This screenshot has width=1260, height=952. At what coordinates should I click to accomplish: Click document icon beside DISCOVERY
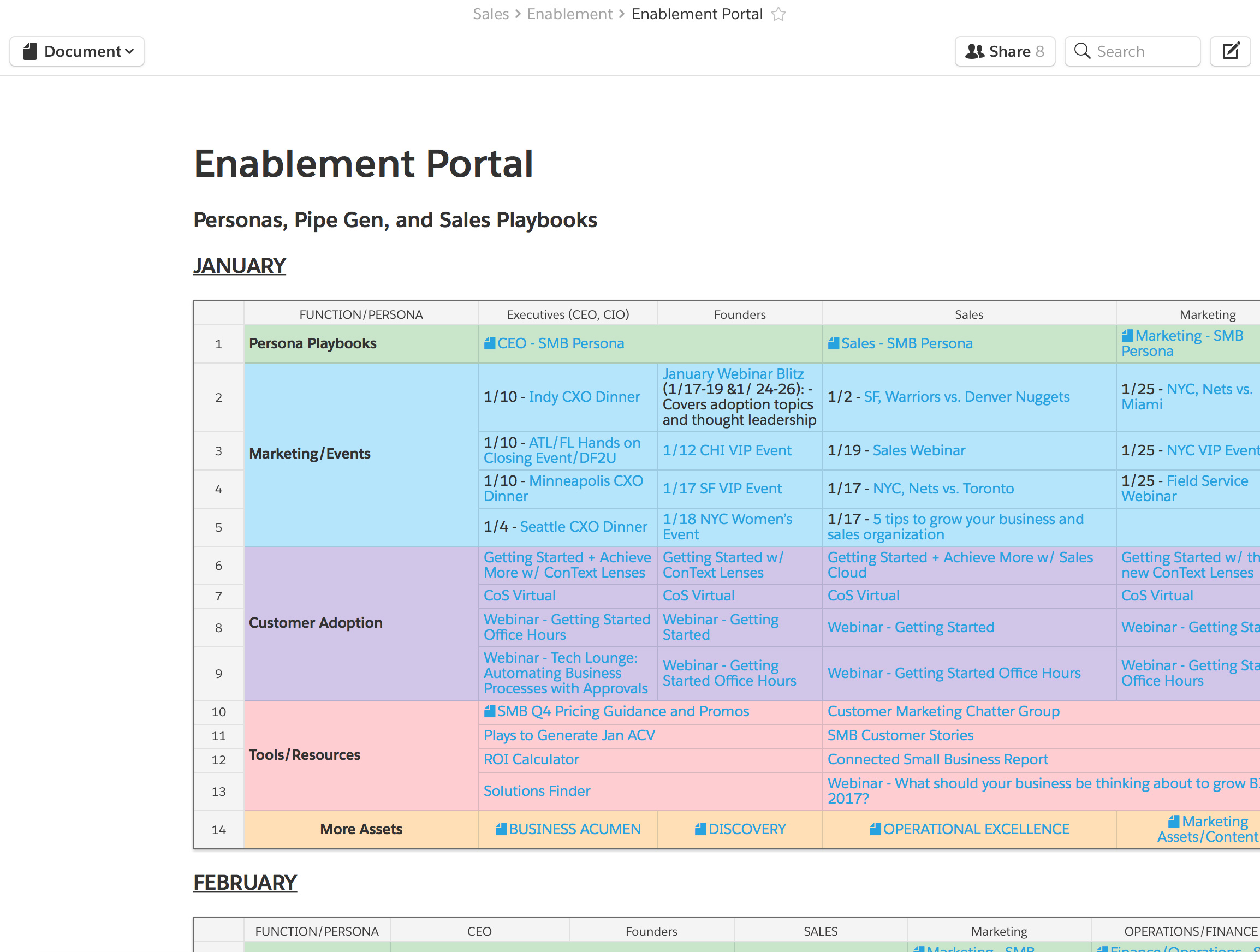click(x=700, y=830)
